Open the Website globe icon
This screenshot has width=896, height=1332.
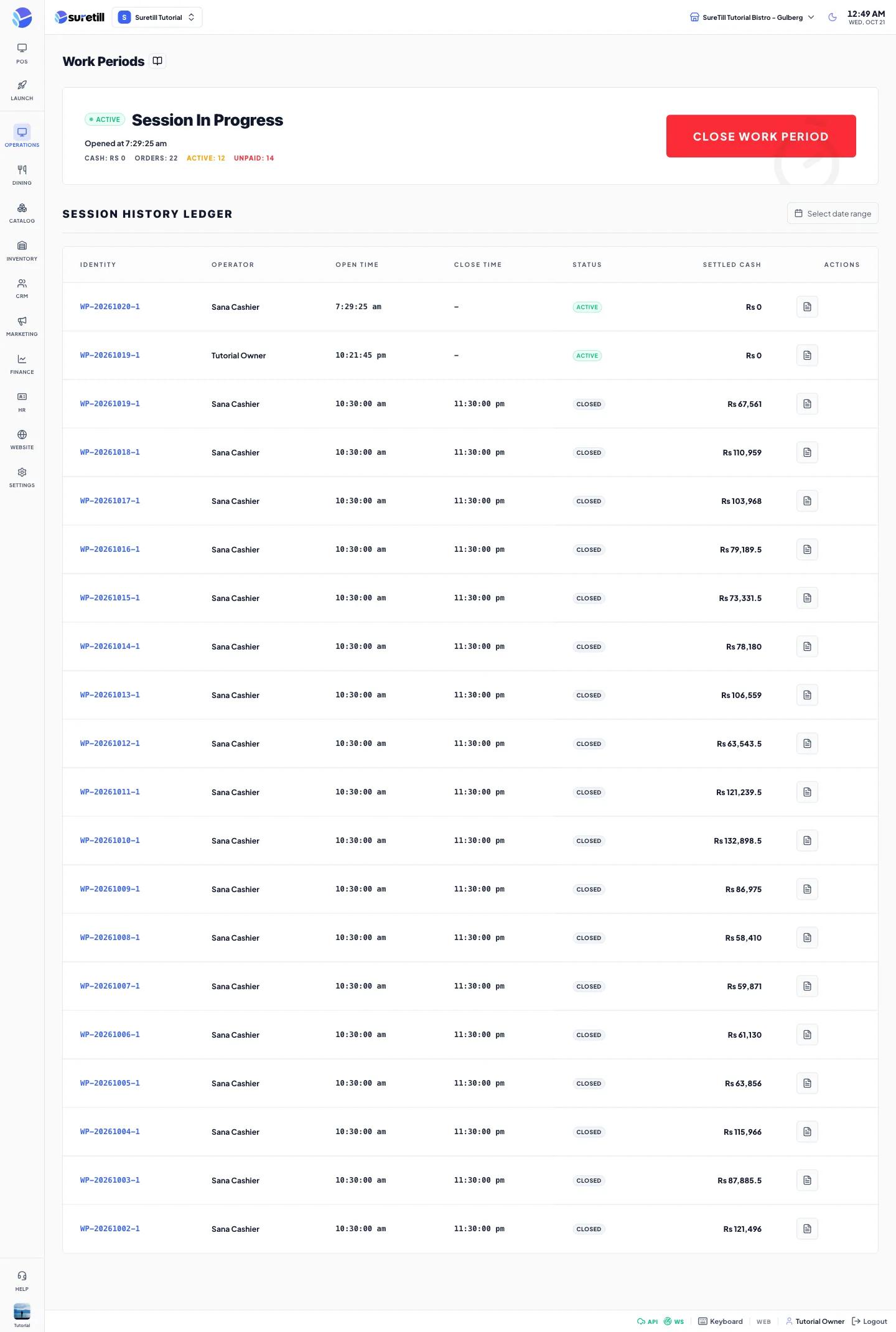tap(22, 439)
